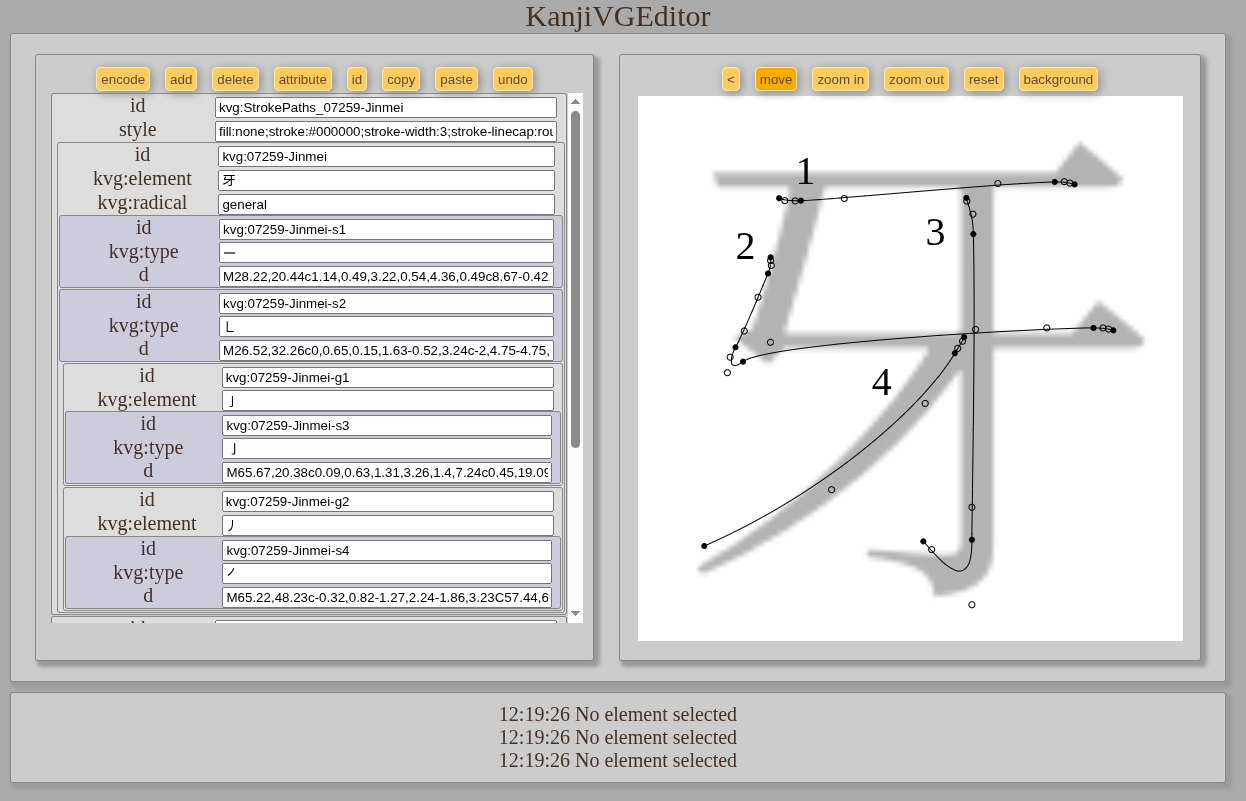Image resolution: width=1246 pixels, height=801 pixels.
Task: Paste using the paste button
Action: pos(456,79)
